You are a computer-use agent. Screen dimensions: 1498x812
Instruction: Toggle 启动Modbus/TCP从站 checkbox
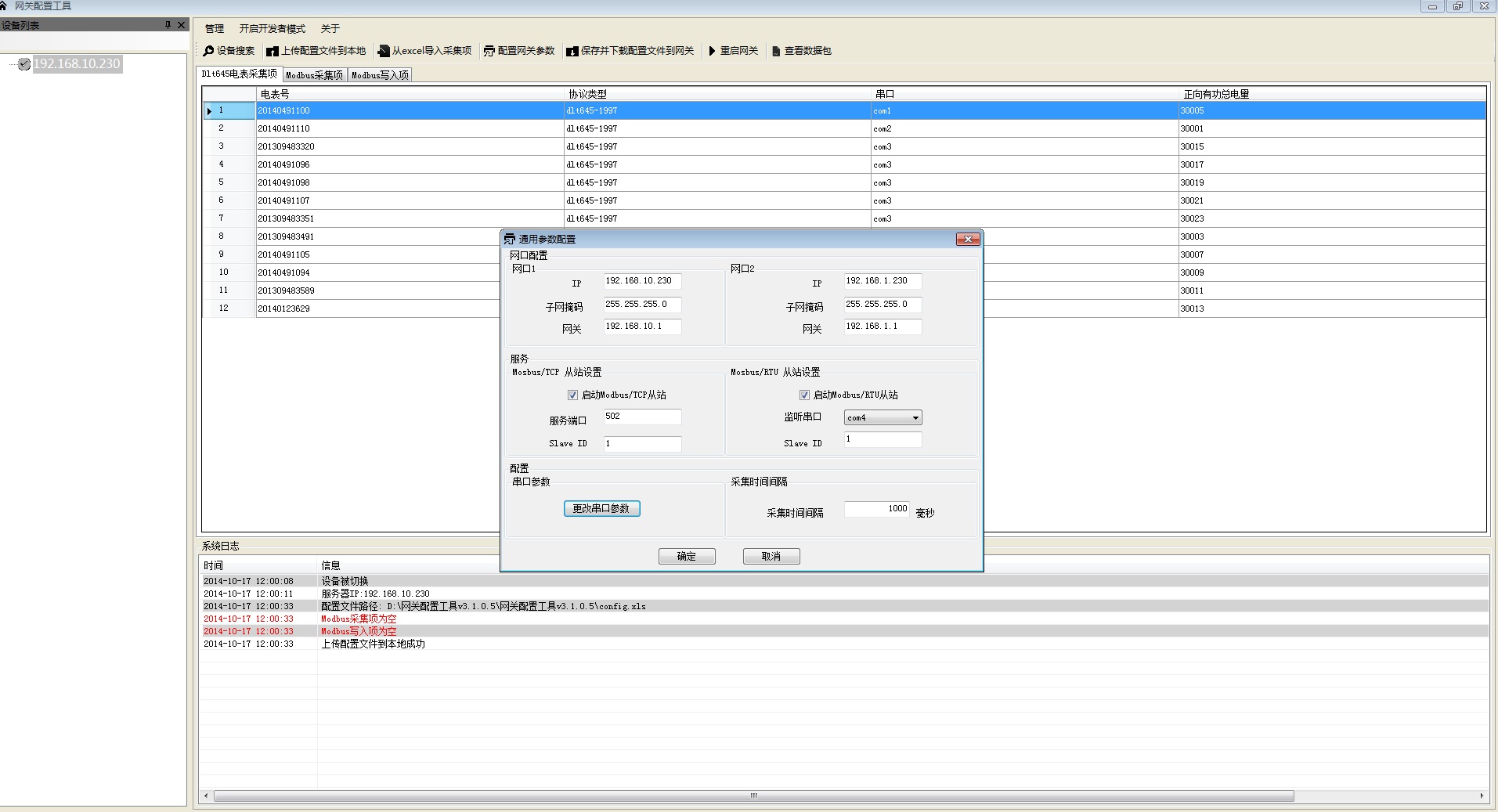(x=572, y=395)
